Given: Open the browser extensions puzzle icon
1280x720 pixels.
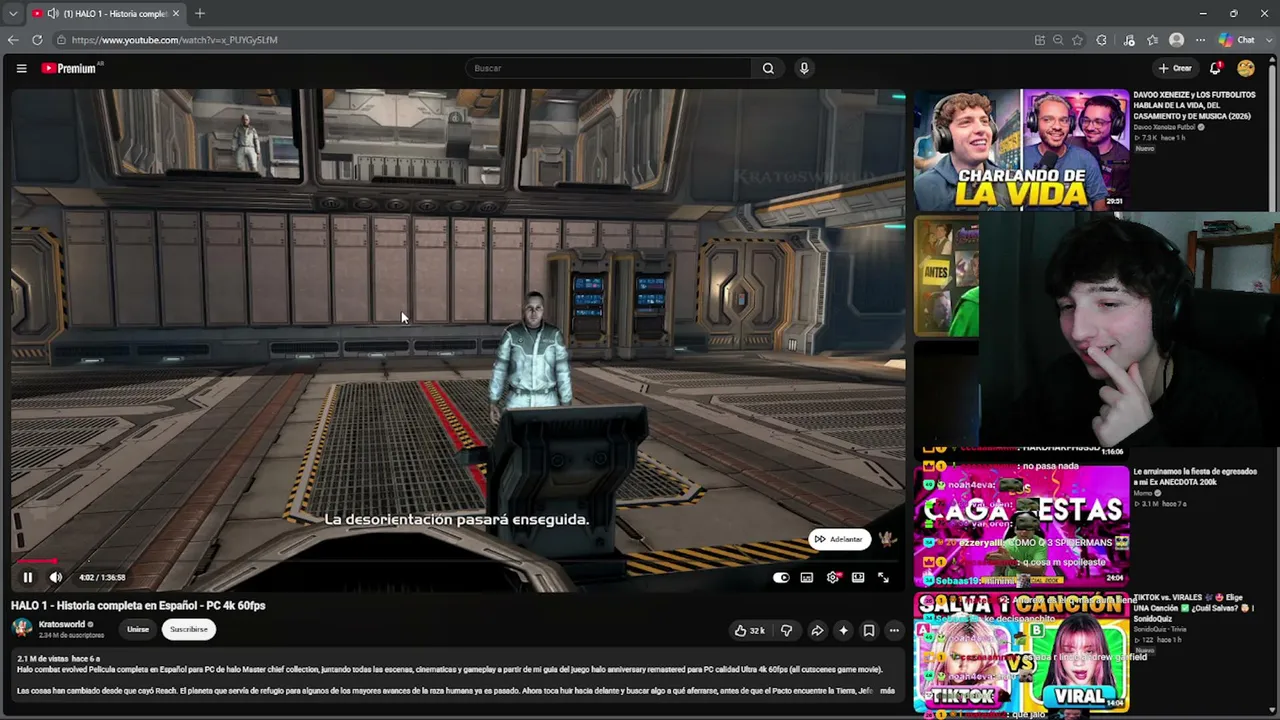Looking at the screenshot, I should pyautogui.click(x=1102, y=40).
